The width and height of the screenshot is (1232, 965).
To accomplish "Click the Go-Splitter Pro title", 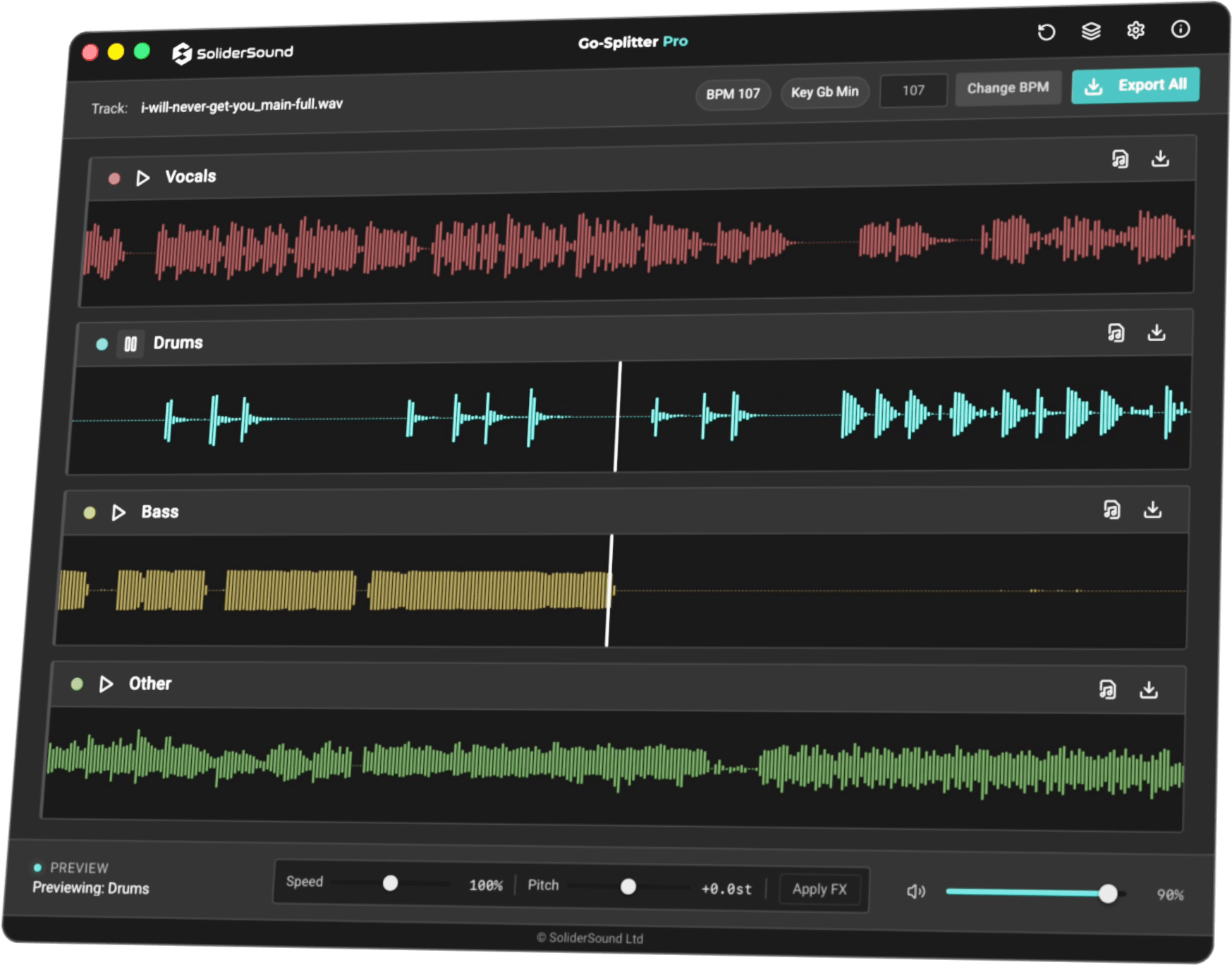I will click(633, 42).
